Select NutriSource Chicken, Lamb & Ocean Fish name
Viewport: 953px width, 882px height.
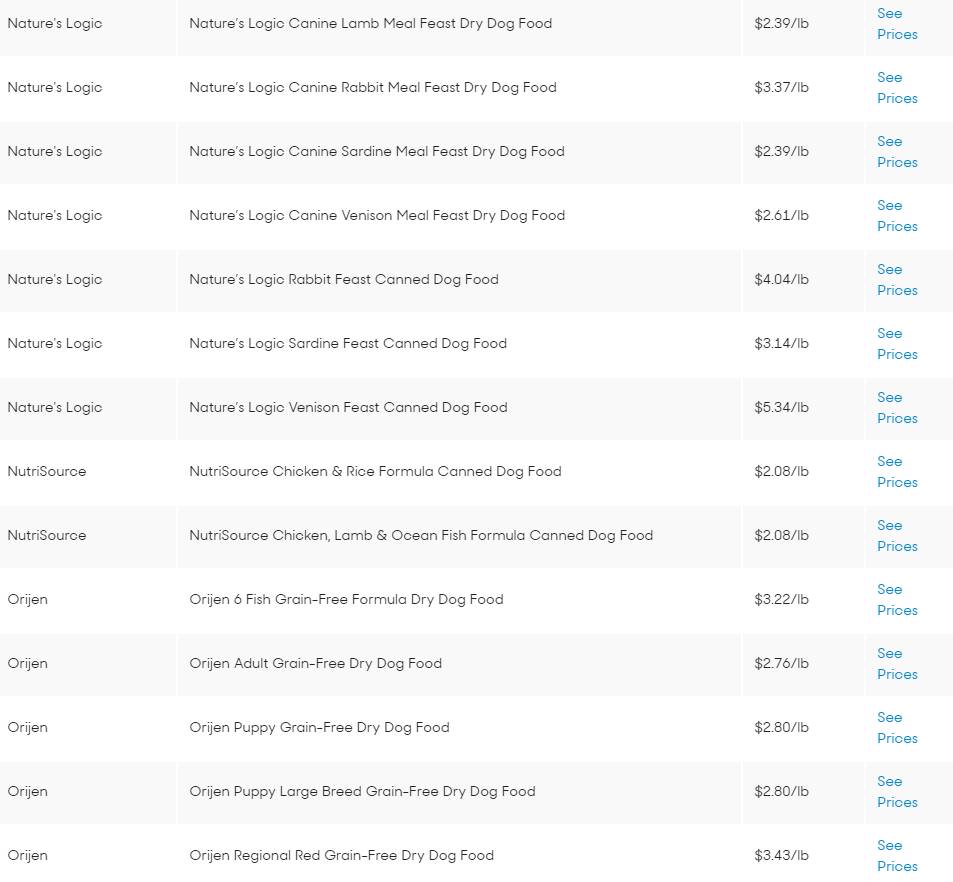(x=421, y=536)
